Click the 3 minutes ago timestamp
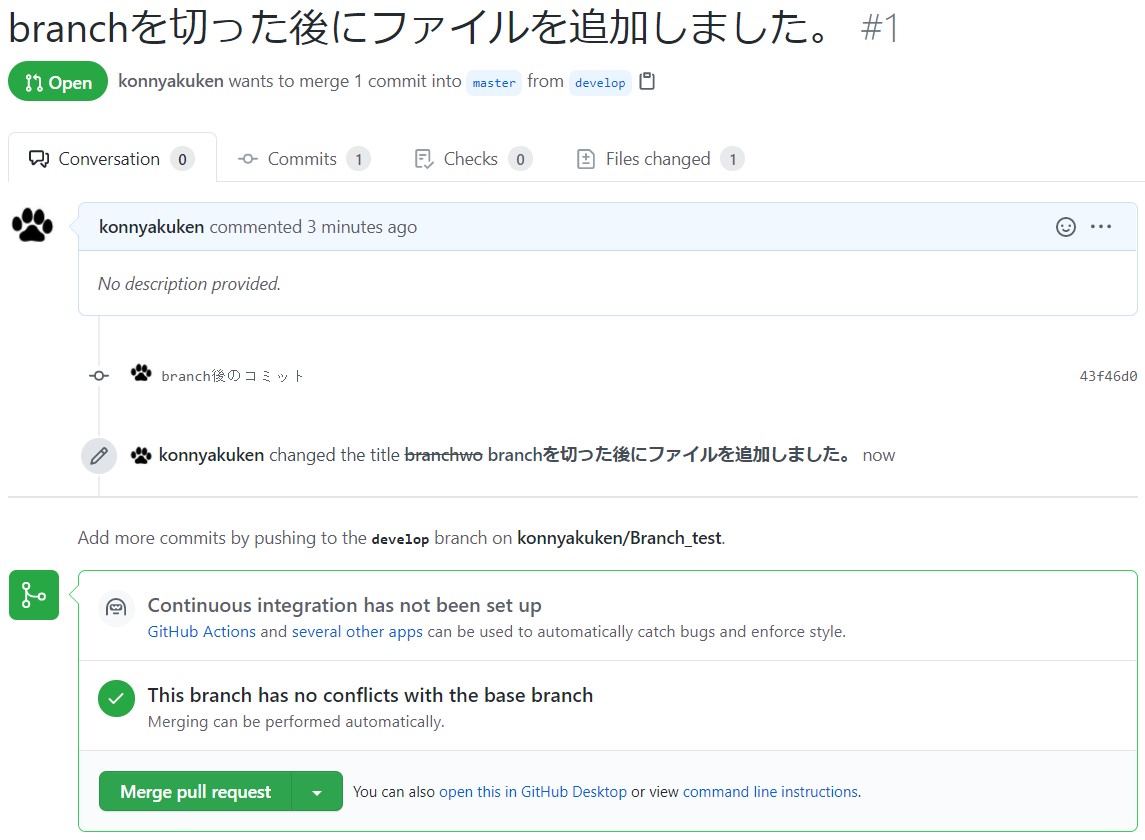 point(361,227)
